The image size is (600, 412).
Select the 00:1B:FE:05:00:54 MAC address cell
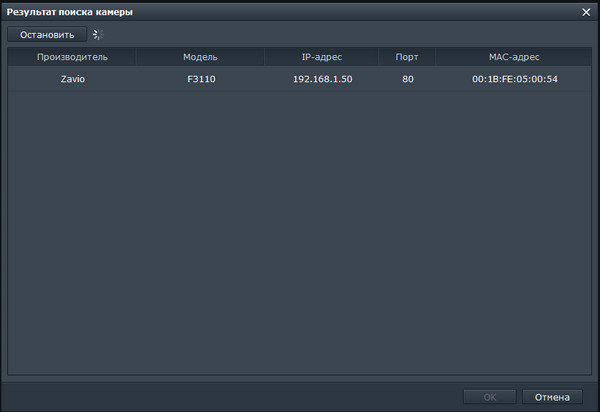(514, 79)
